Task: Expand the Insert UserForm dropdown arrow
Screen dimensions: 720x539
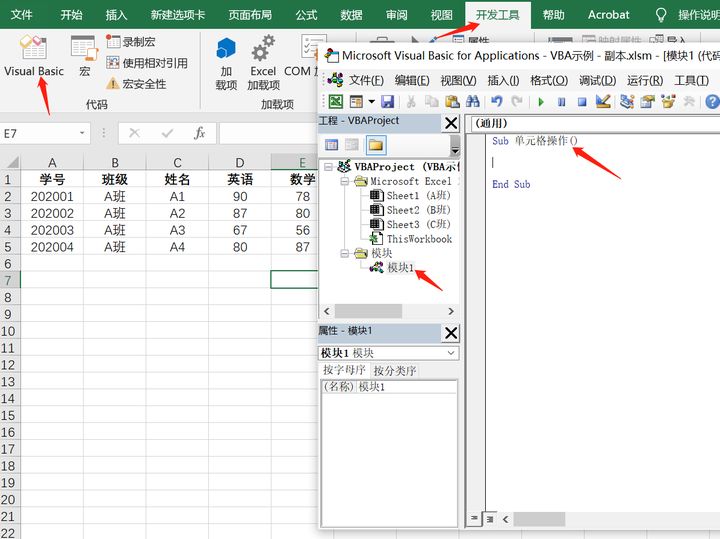Action: 371,101
